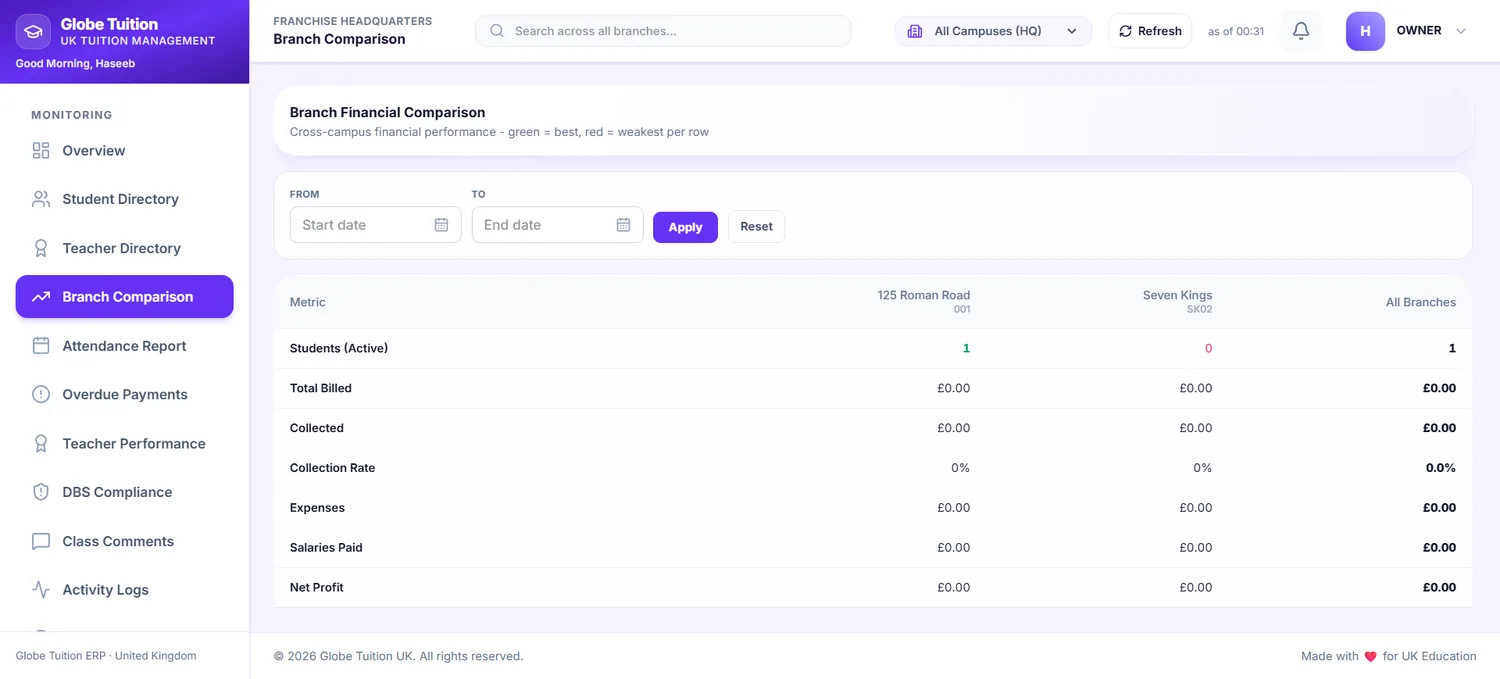
Task: Click the search magnifier icon
Action: pos(497,31)
